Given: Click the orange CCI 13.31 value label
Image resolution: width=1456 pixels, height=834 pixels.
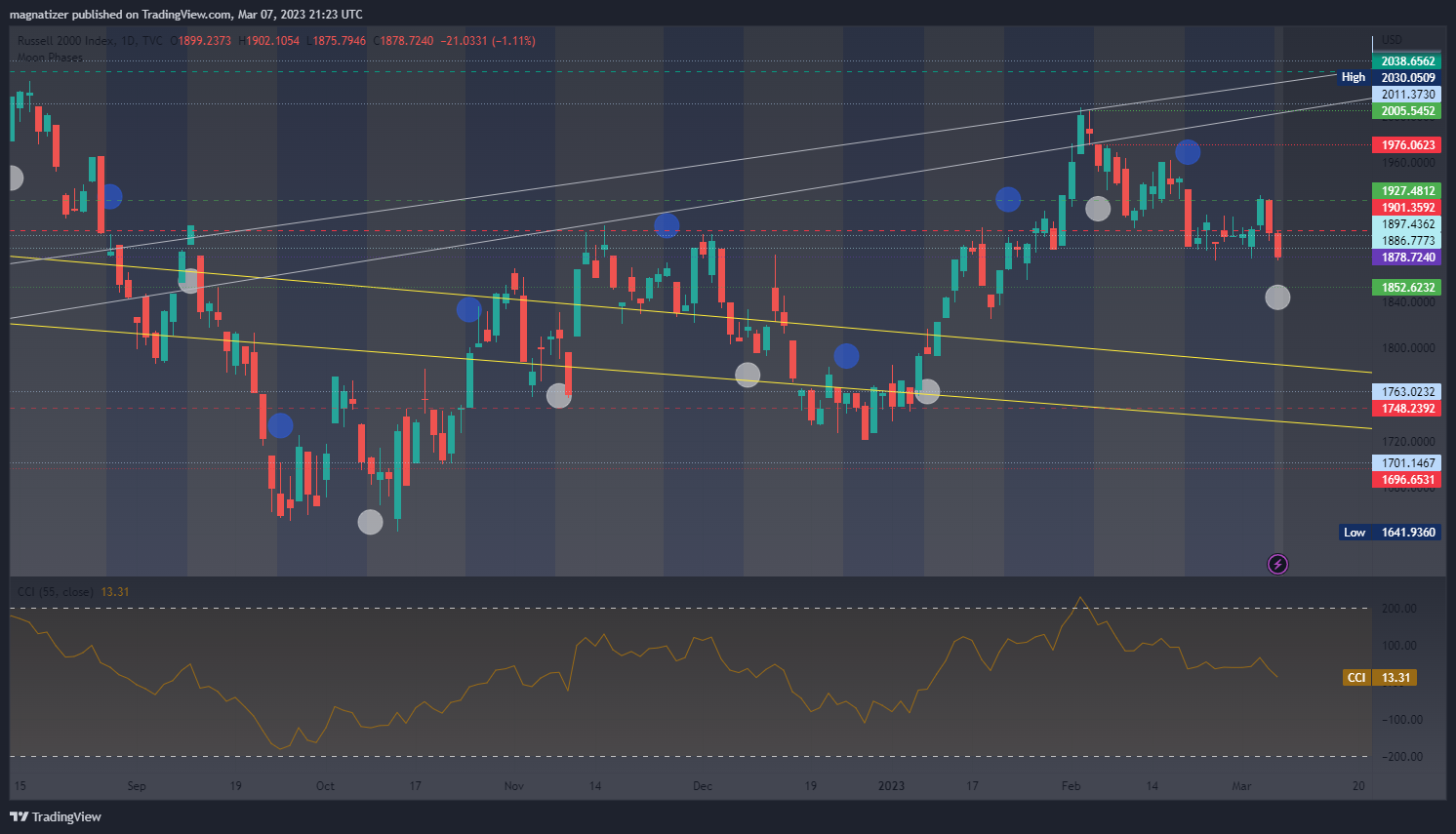Looking at the screenshot, I should [1380, 678].
